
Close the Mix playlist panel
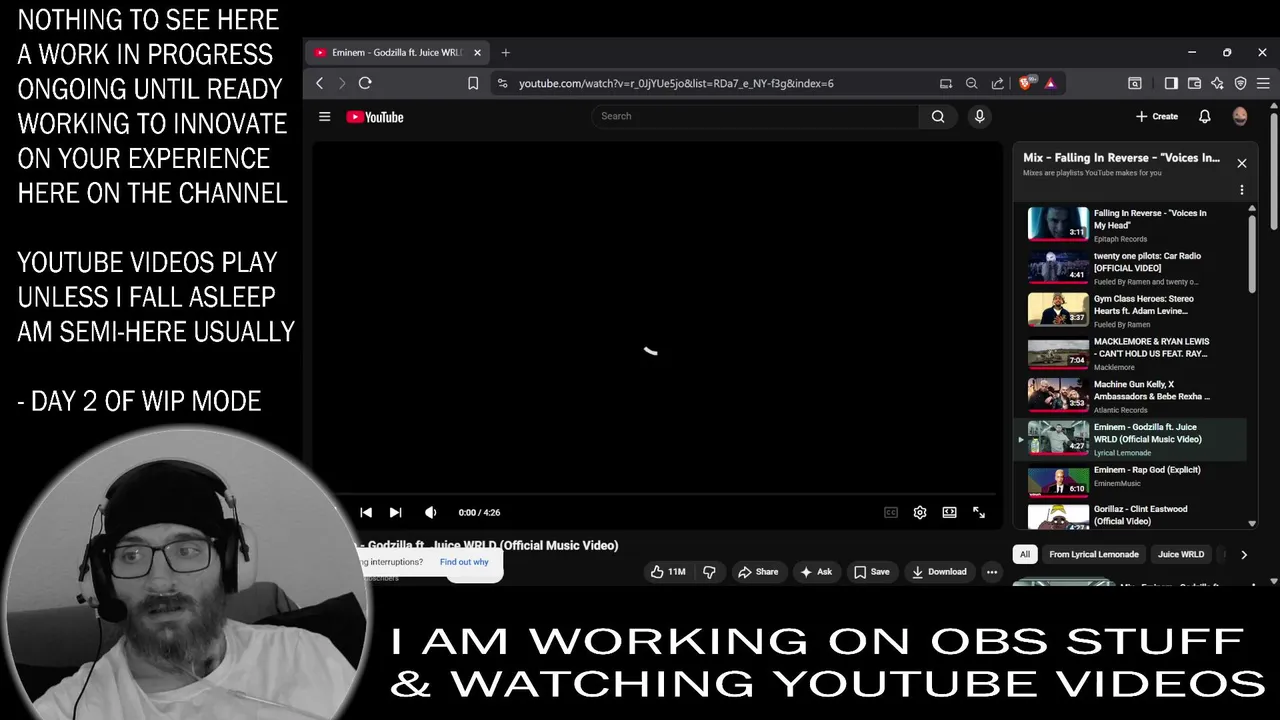tap(1242, 163)
